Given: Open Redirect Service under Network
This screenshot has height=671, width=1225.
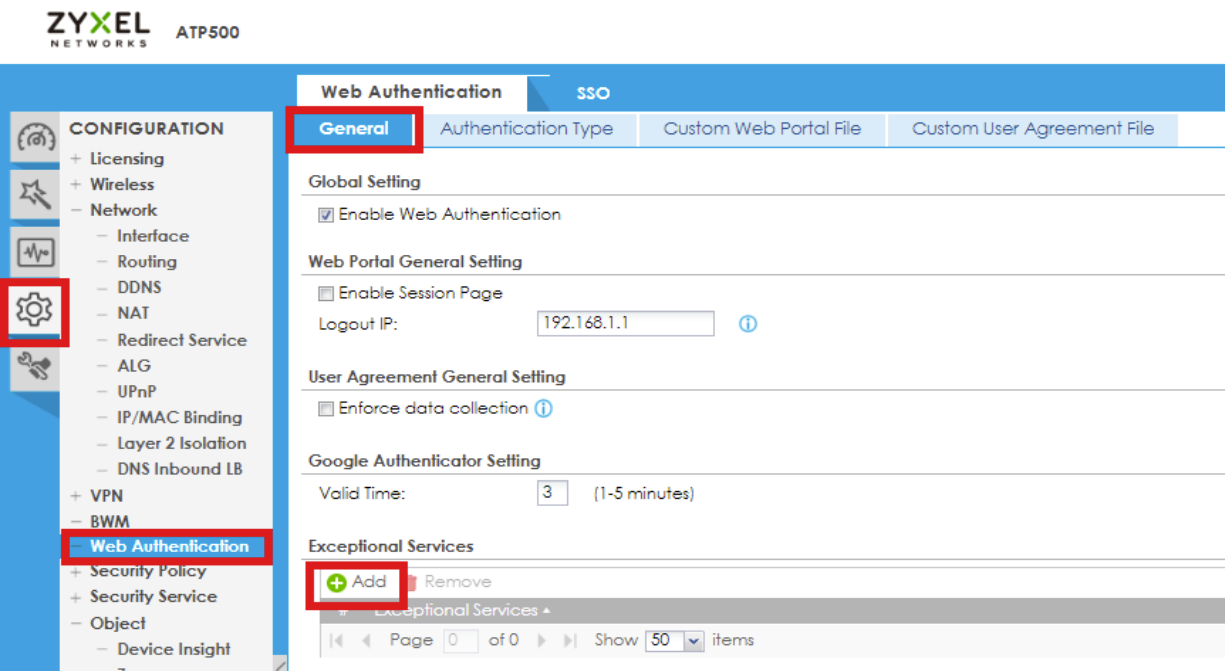Looking at the screenshot, I should [x=181, y=340].
